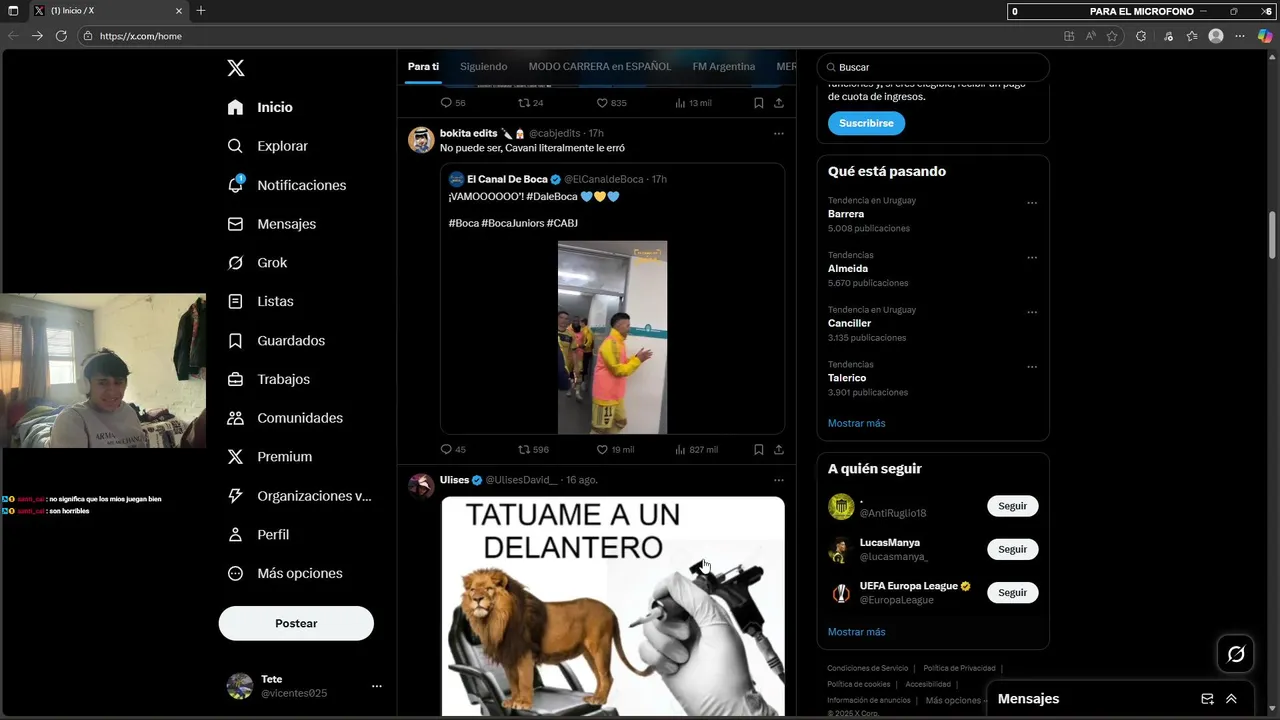Viewport: 1280px width, 720px height.
Task: Click the page vertical scrollbar
Action: click(x=1273, y=235)
